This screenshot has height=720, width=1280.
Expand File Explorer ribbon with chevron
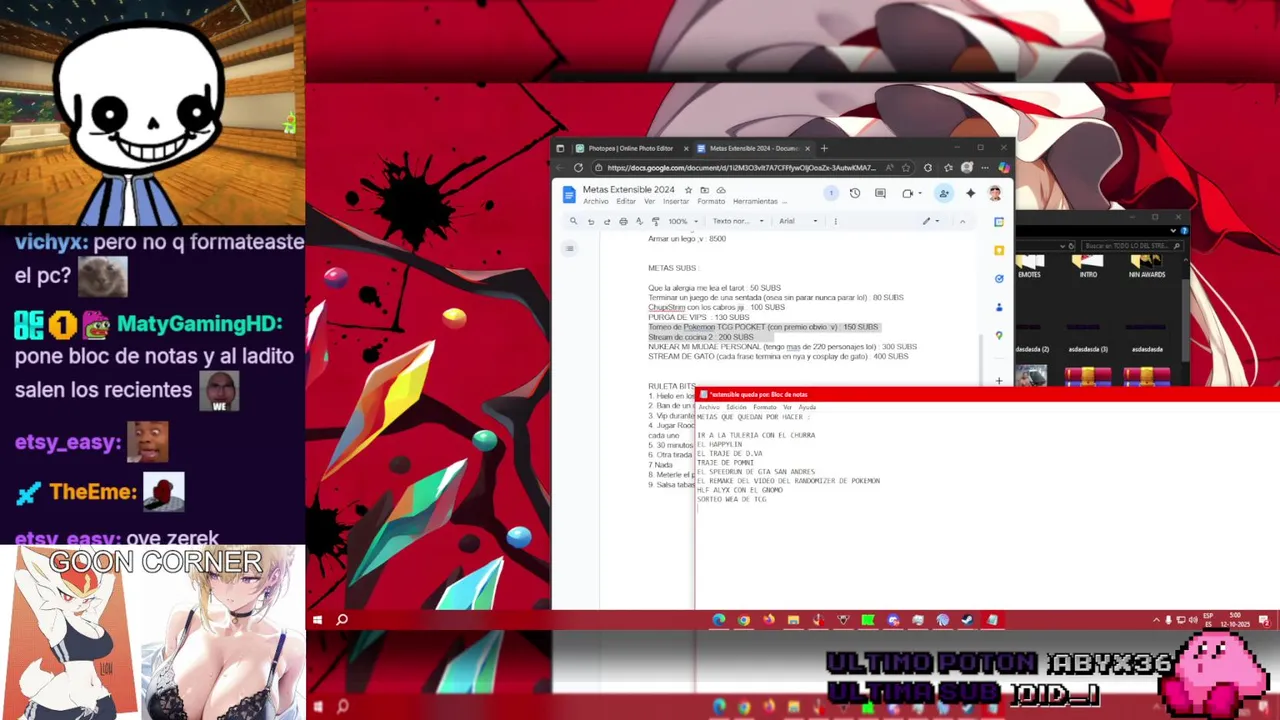tap(1173, 231)
